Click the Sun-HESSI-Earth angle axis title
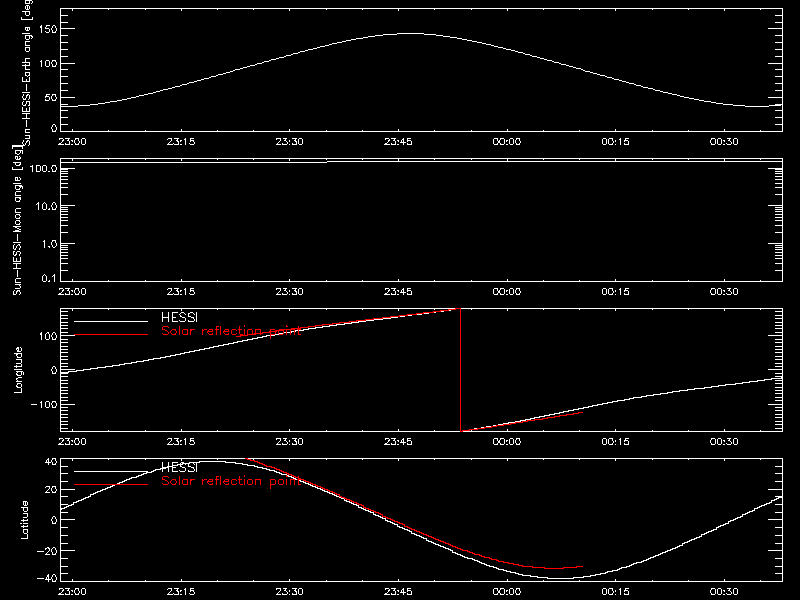Image resolution: width=800 pixels, height=600 pixels. (27, 73)
